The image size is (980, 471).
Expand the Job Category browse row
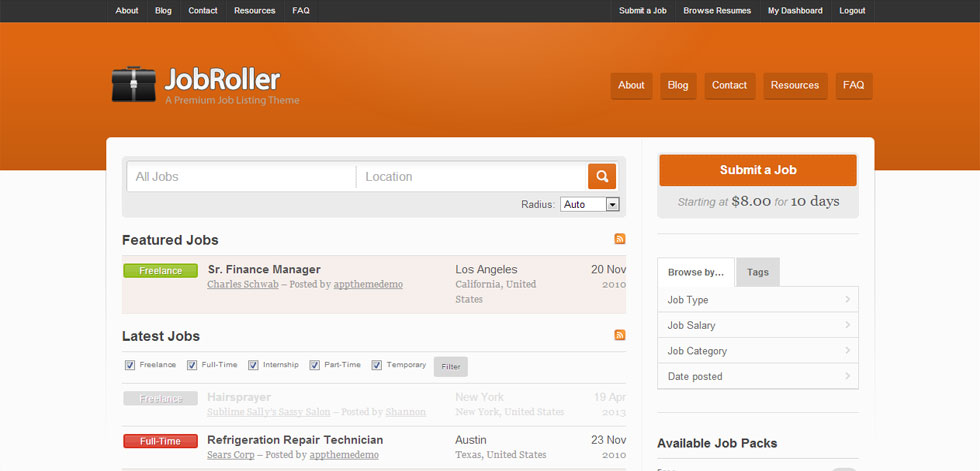(x=758, y=351)
